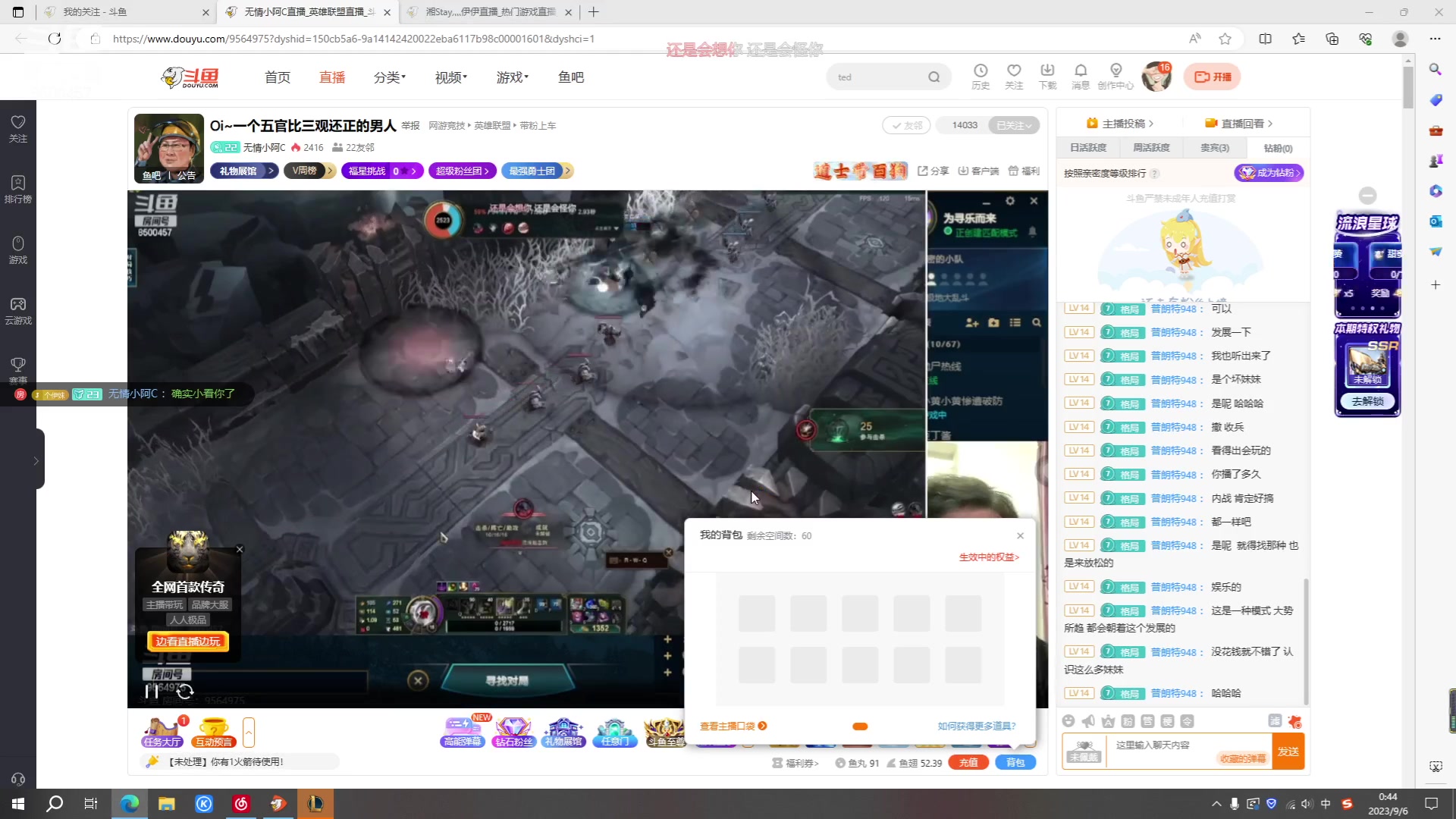Click the danmaku font style 'A' icon

1108,721
